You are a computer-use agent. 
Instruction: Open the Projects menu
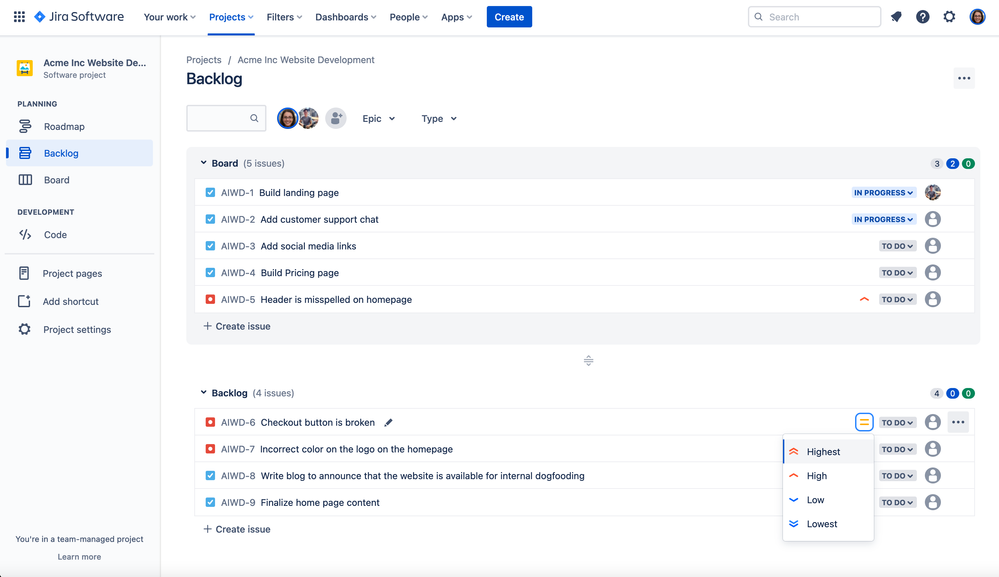231,17
